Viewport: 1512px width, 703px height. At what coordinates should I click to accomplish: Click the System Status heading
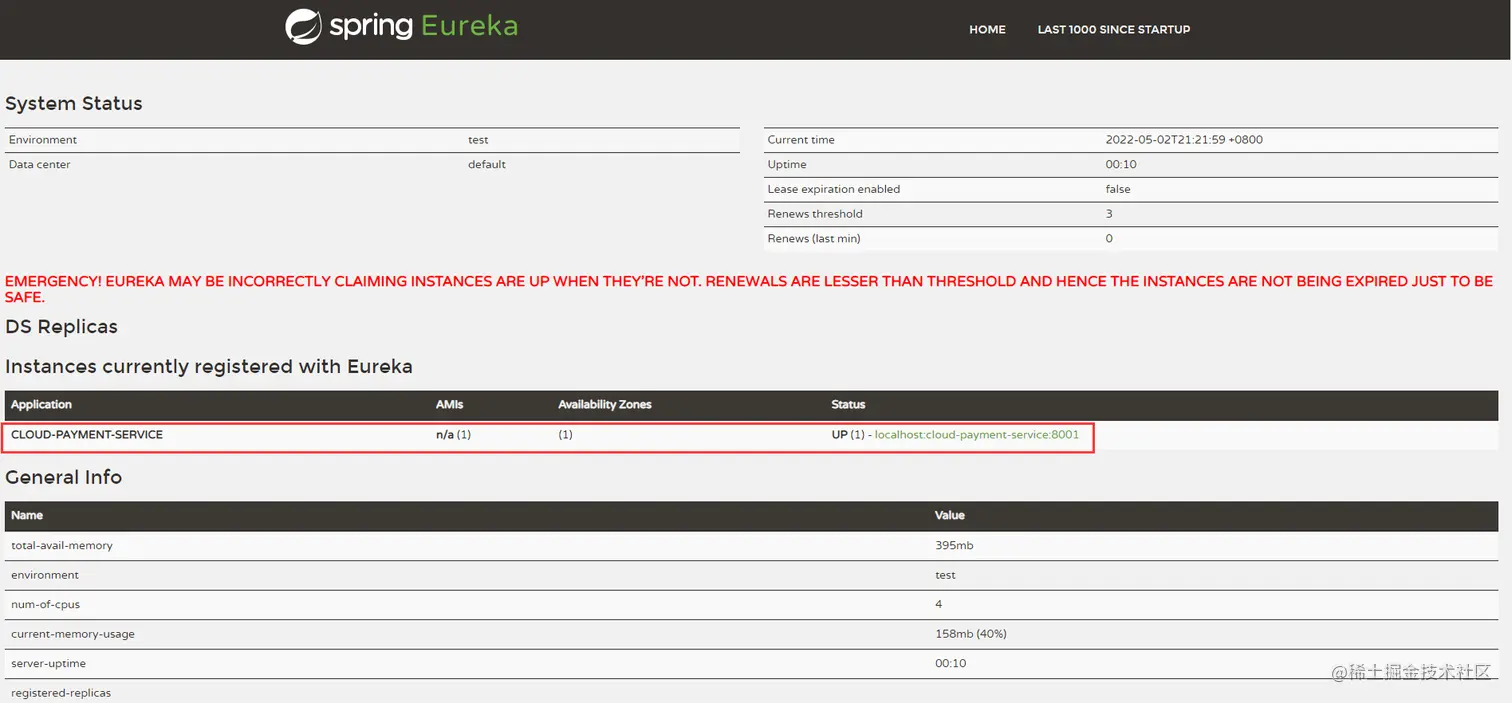tap(74, 104)
